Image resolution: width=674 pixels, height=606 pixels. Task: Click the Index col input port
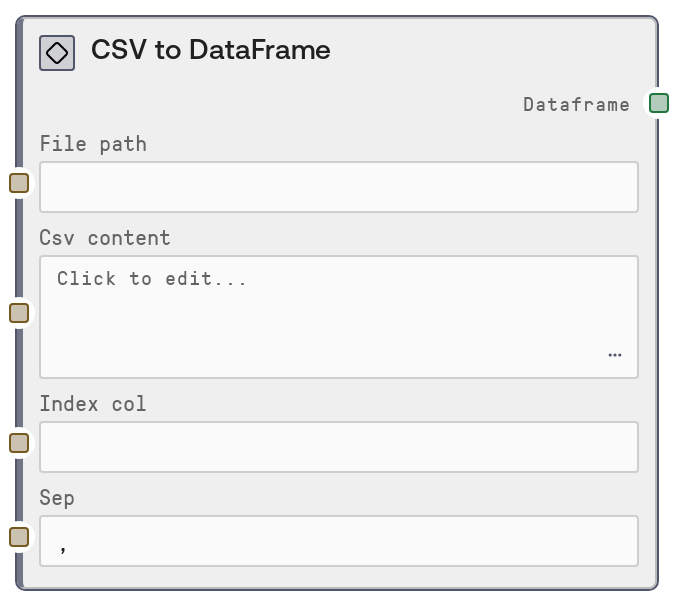[x=19, y=443]
